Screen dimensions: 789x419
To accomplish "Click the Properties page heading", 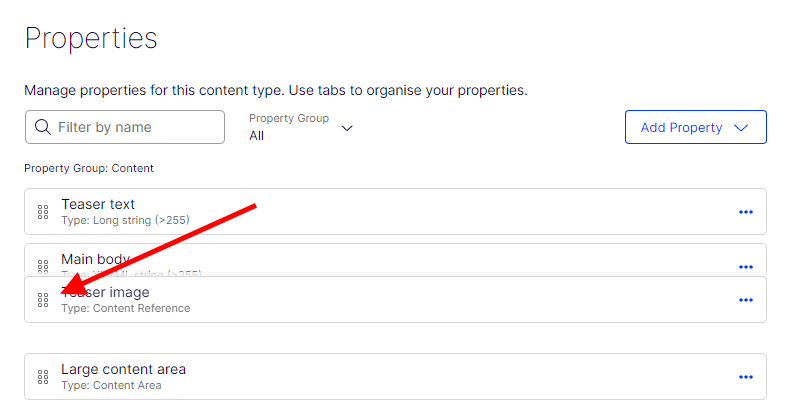I will (x=91, y=38).
